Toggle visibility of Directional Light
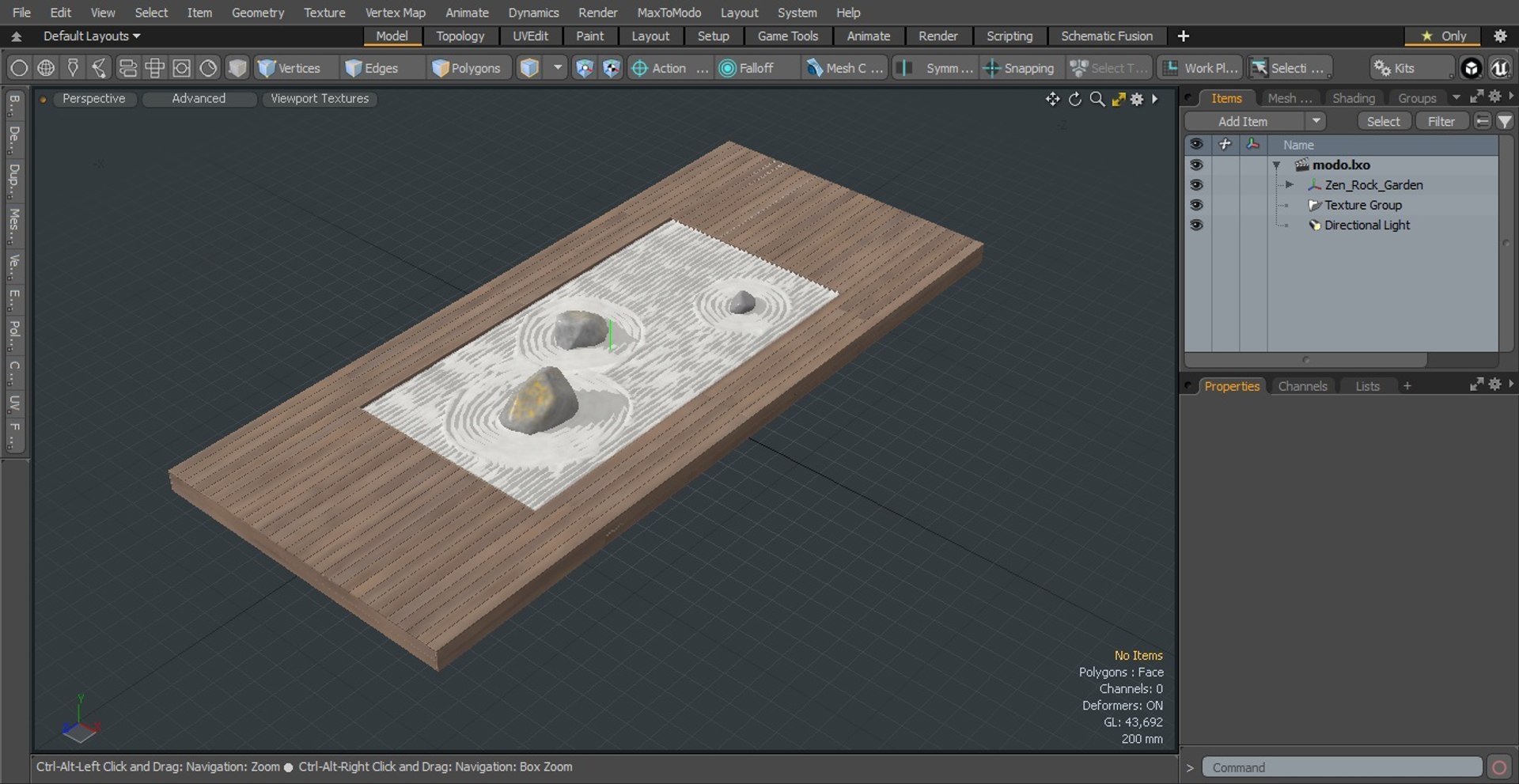The width and height of the screenshot is (1519, 784). coord(1196,225)
